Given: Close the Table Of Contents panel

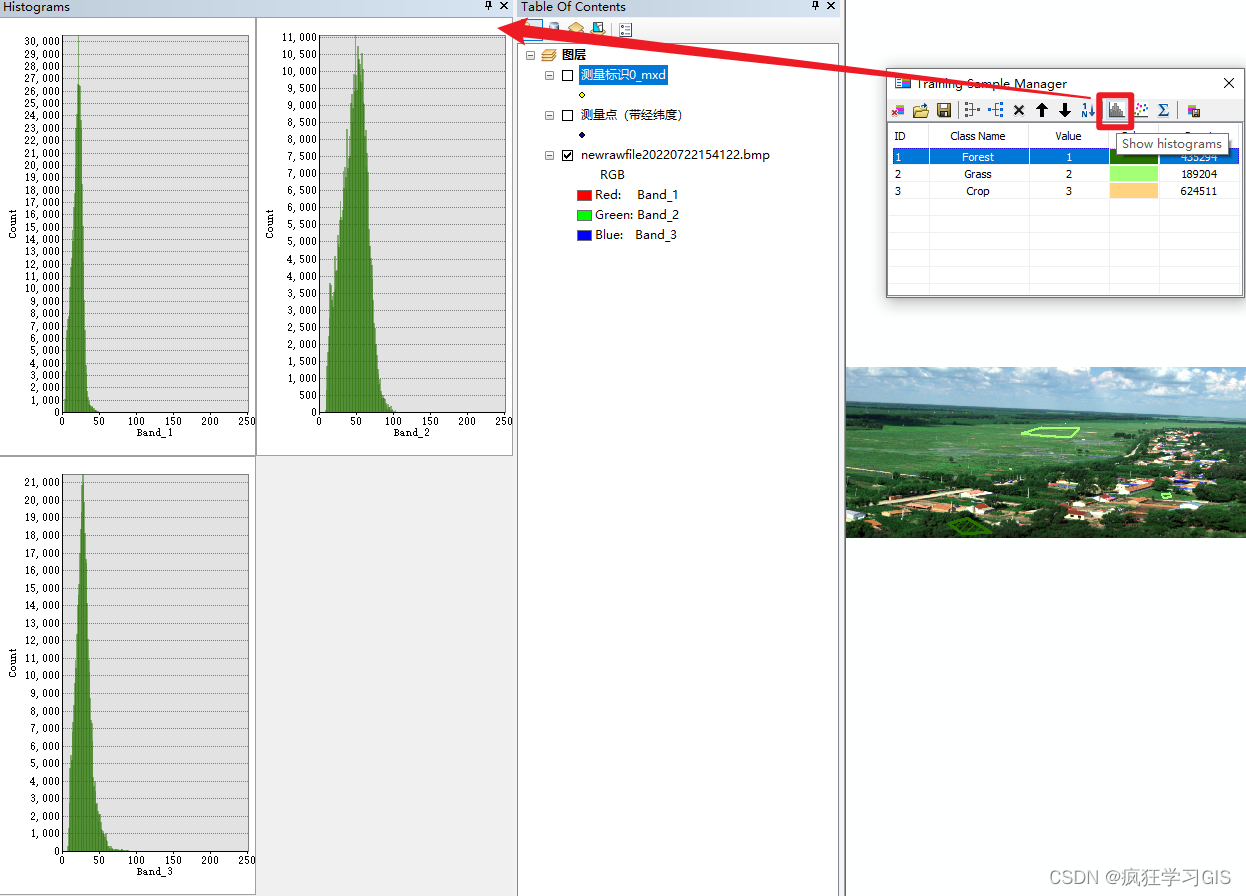Looking at the screenshot, I should [831, 6].
